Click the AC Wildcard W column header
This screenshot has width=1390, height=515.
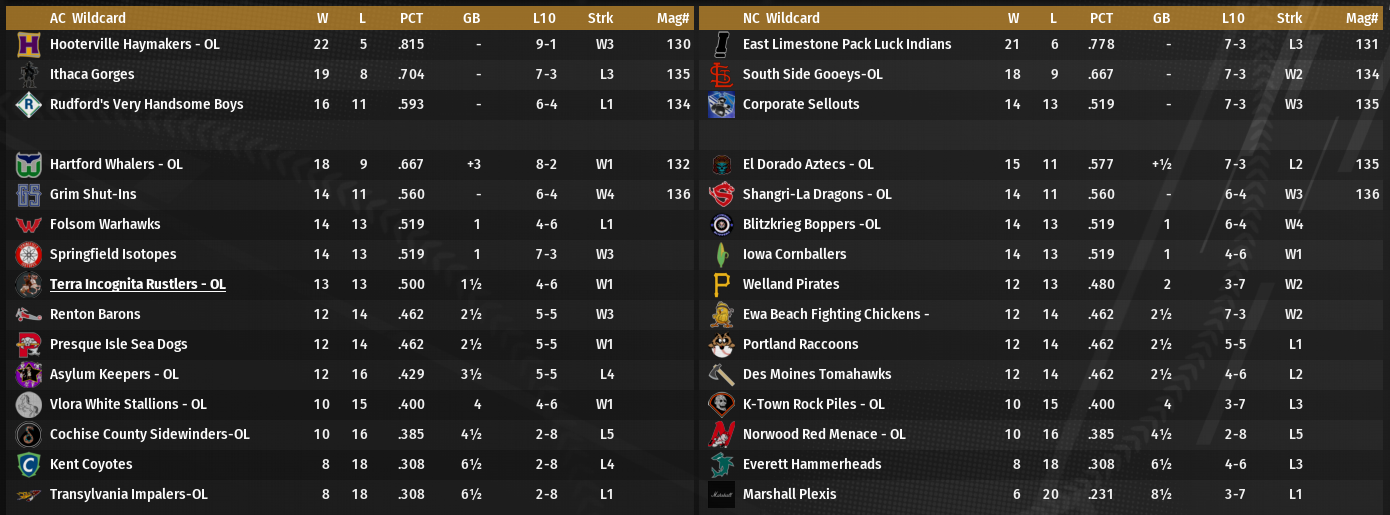(323, 18)
